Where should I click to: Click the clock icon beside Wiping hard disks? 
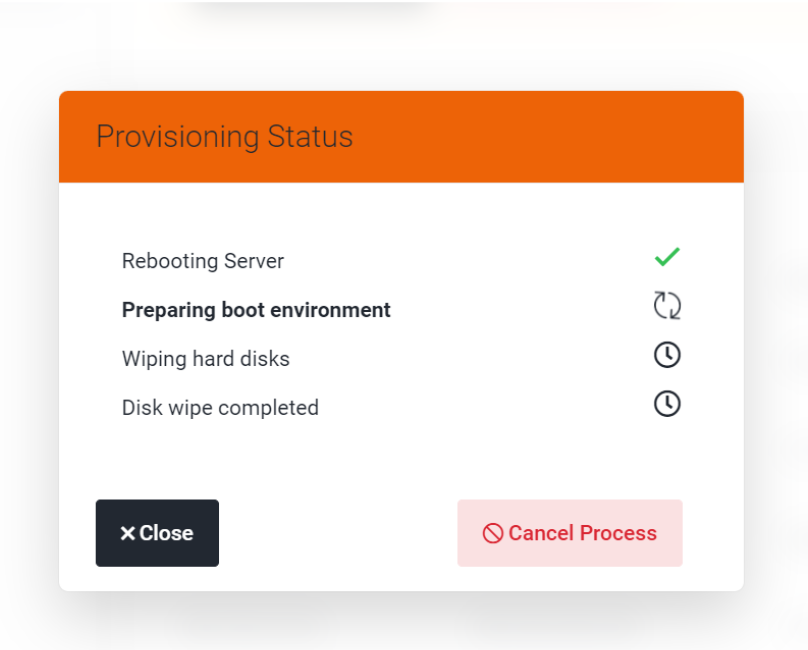(x=667, y=355)
